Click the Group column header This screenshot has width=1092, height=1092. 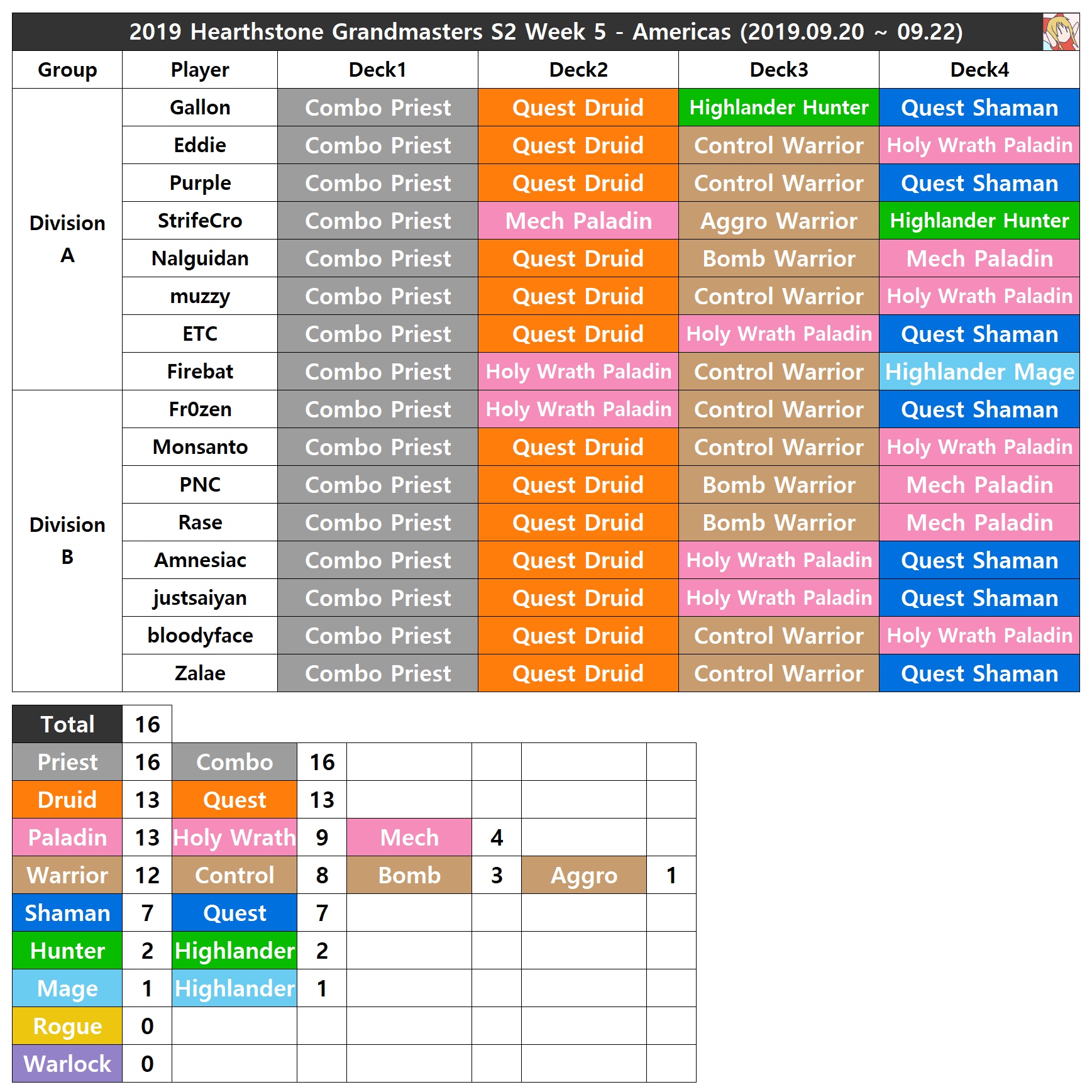(67, 70)
